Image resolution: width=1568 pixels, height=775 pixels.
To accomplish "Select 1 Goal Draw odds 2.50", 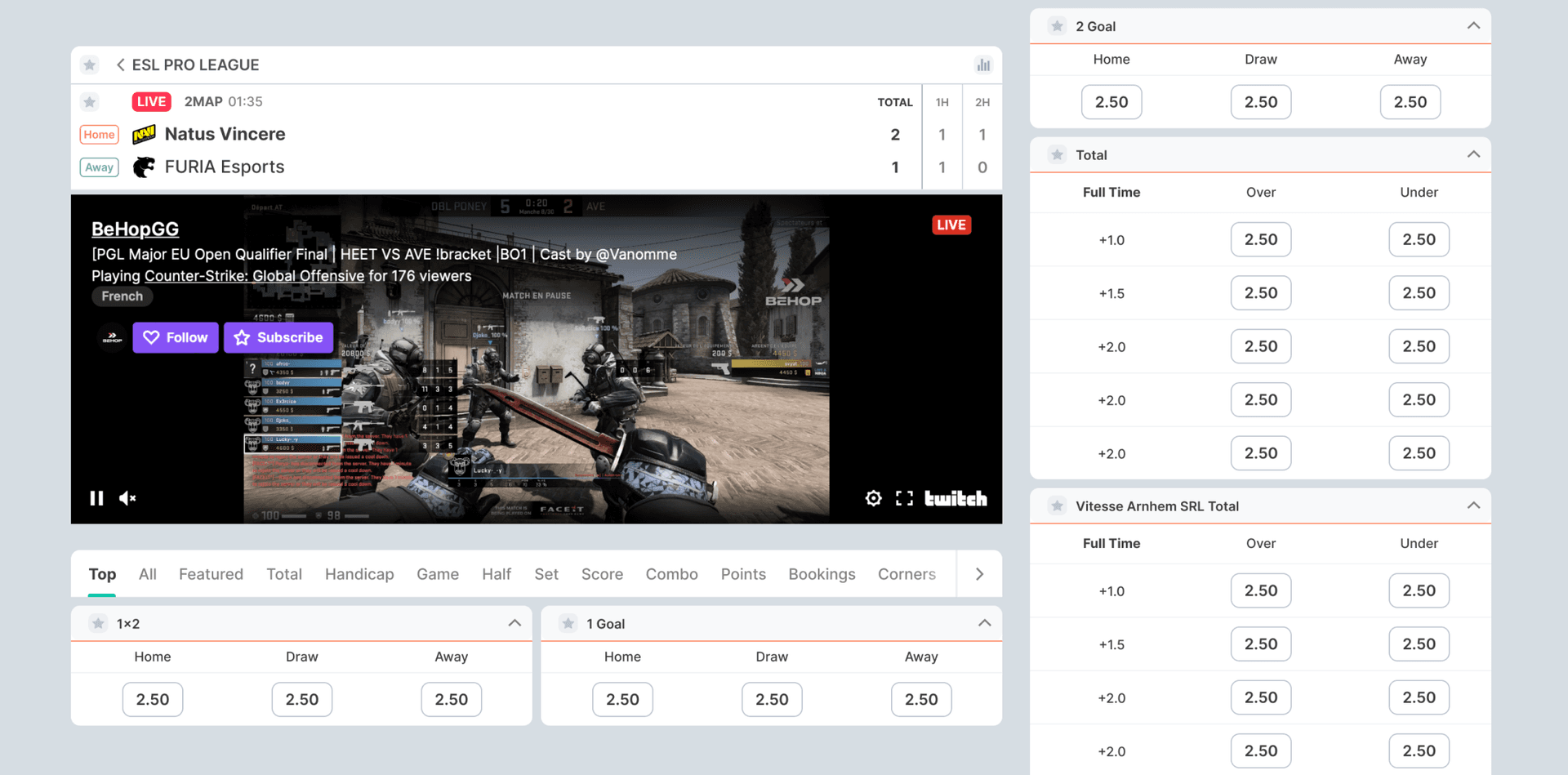I will click(x=772, y=699).
